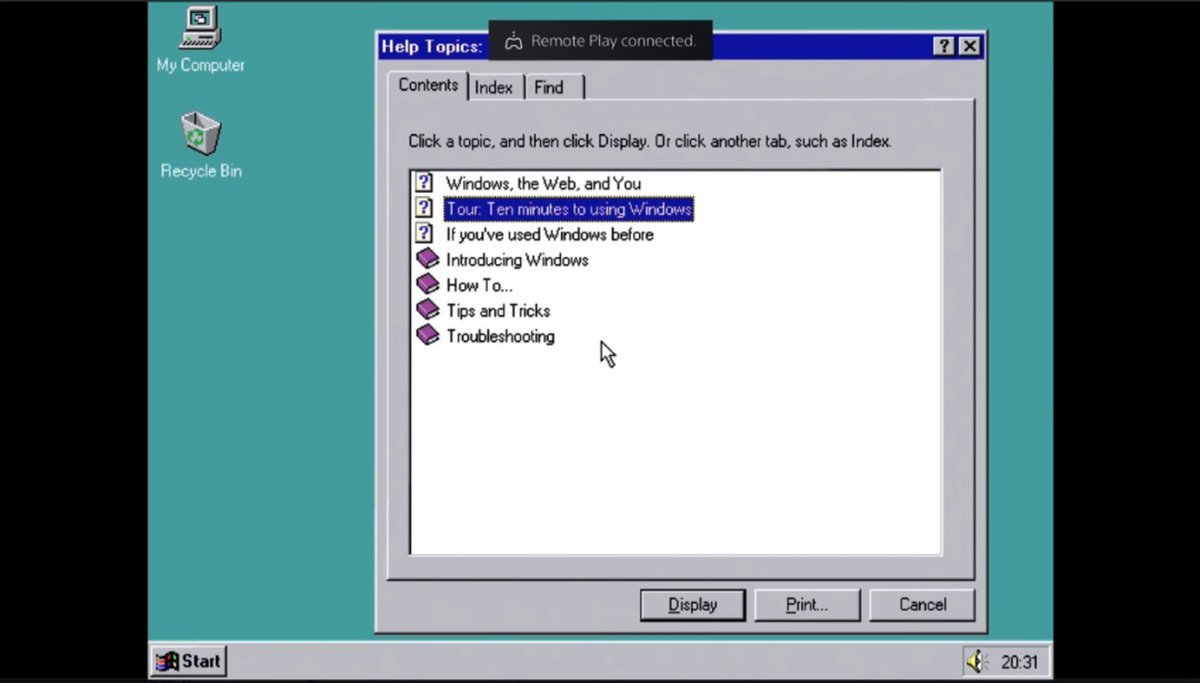This screenshot has width=1200, height=683.
Task: Select the Recycle Bin desktop icon
Action: tap(201, 146)
